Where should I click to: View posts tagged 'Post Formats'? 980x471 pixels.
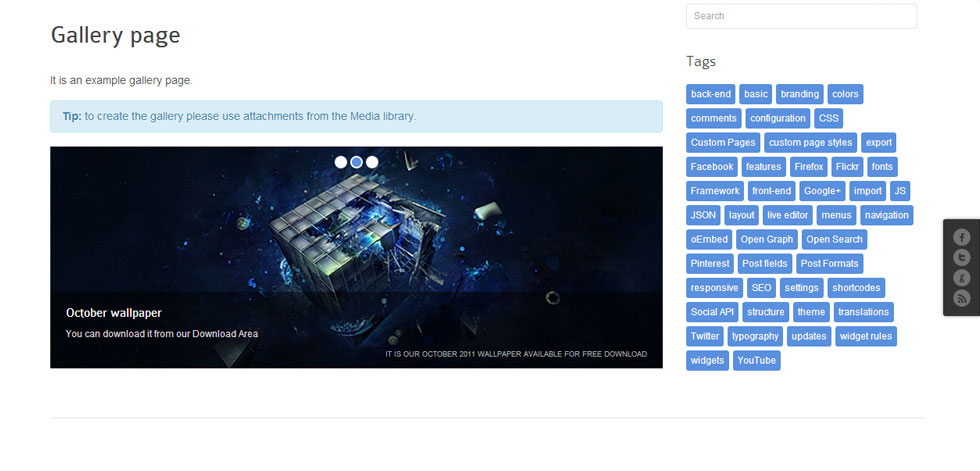[x=829, y=264]
